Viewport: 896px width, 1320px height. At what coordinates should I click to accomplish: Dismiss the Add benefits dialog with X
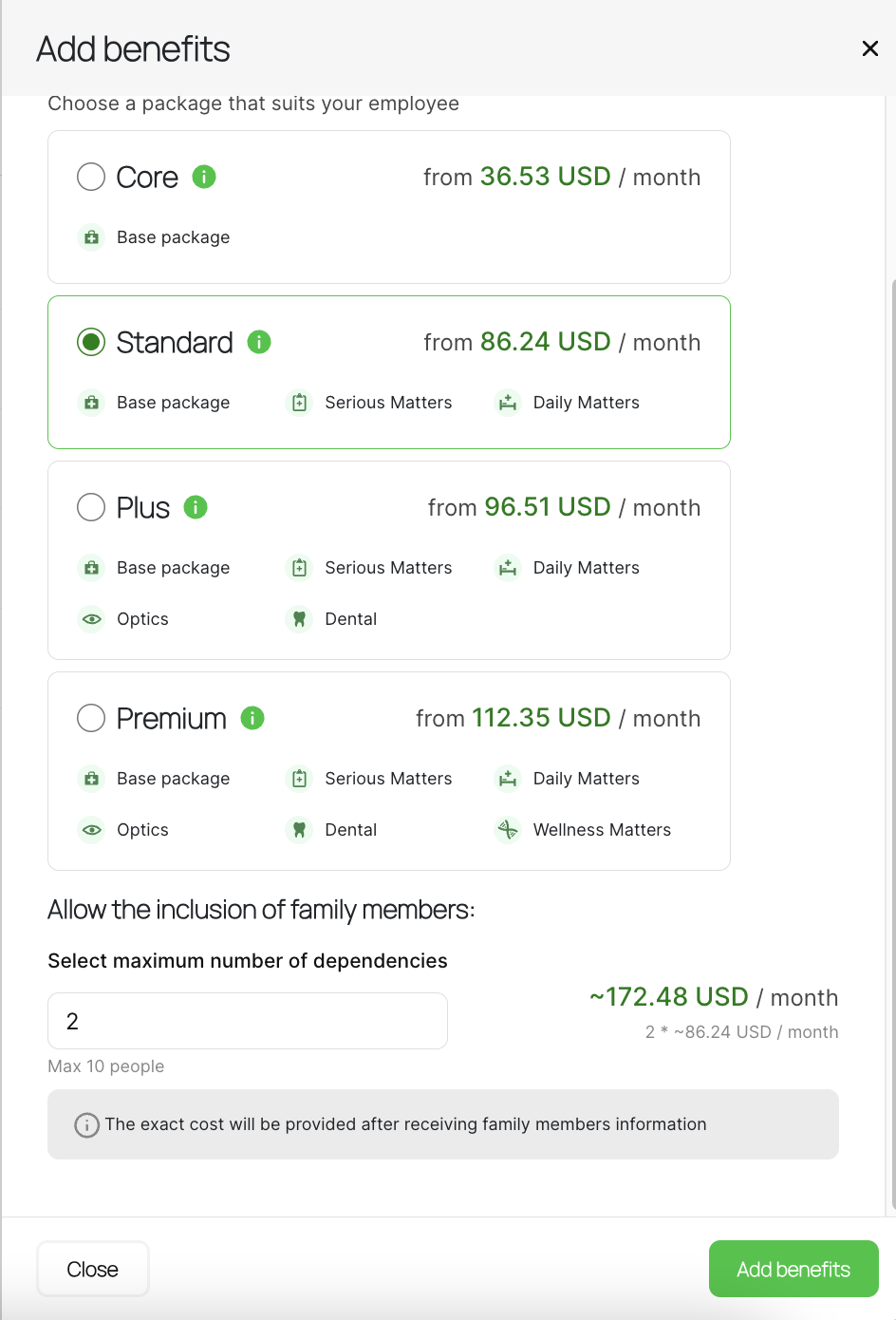click(869, 48)
